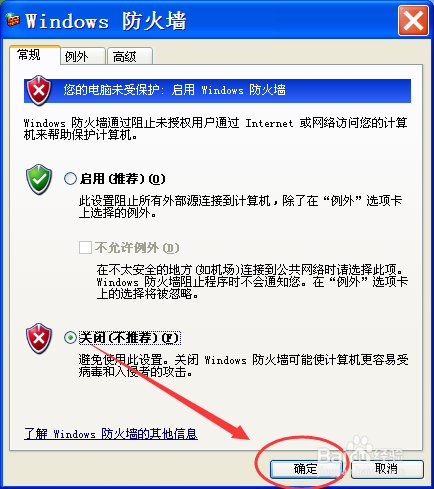Image resolution: width=434 pixels, height=489 pixels.
Task: Select the 常规 tab
Action: point(35,55)
